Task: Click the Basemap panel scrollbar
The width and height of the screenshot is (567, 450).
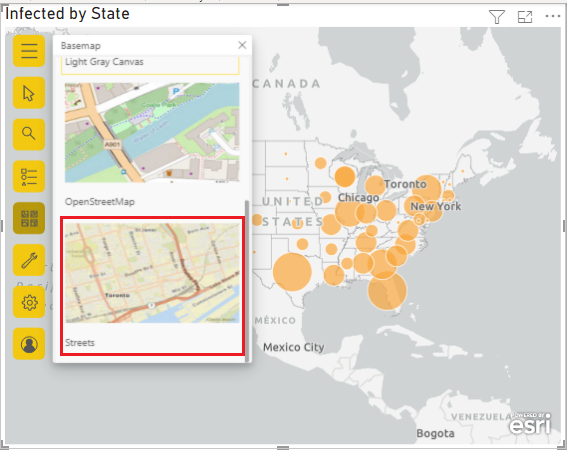Action: (247, 280)
